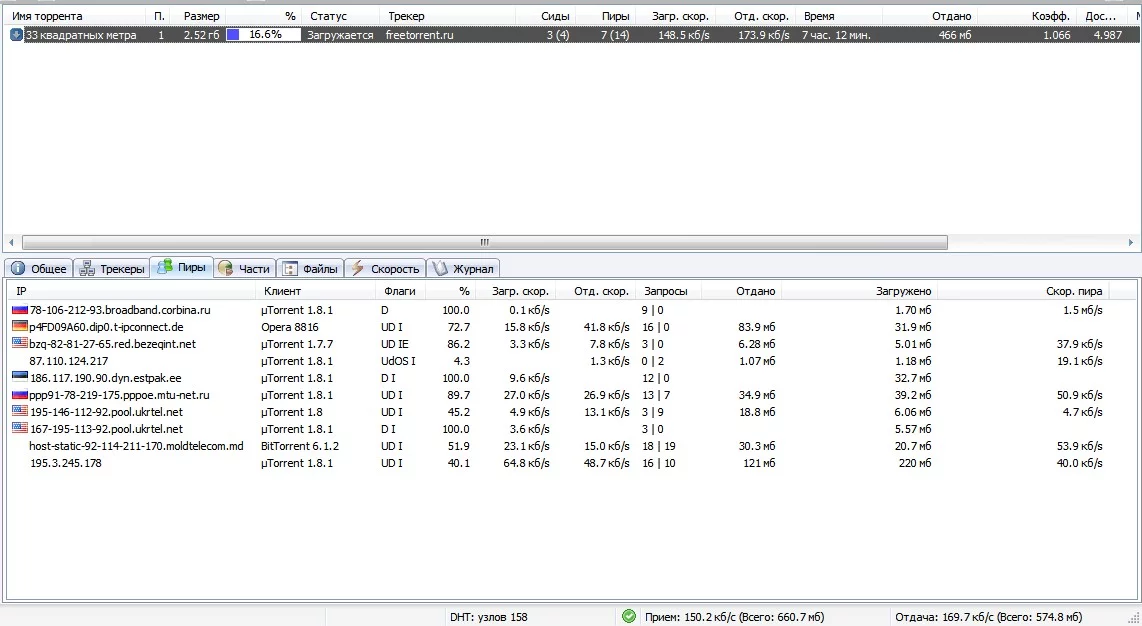The image size is (1142, 626).
Task: Select the torrent 33 квадратных метра
Action: pyautogui.click(x=571, y=34)
